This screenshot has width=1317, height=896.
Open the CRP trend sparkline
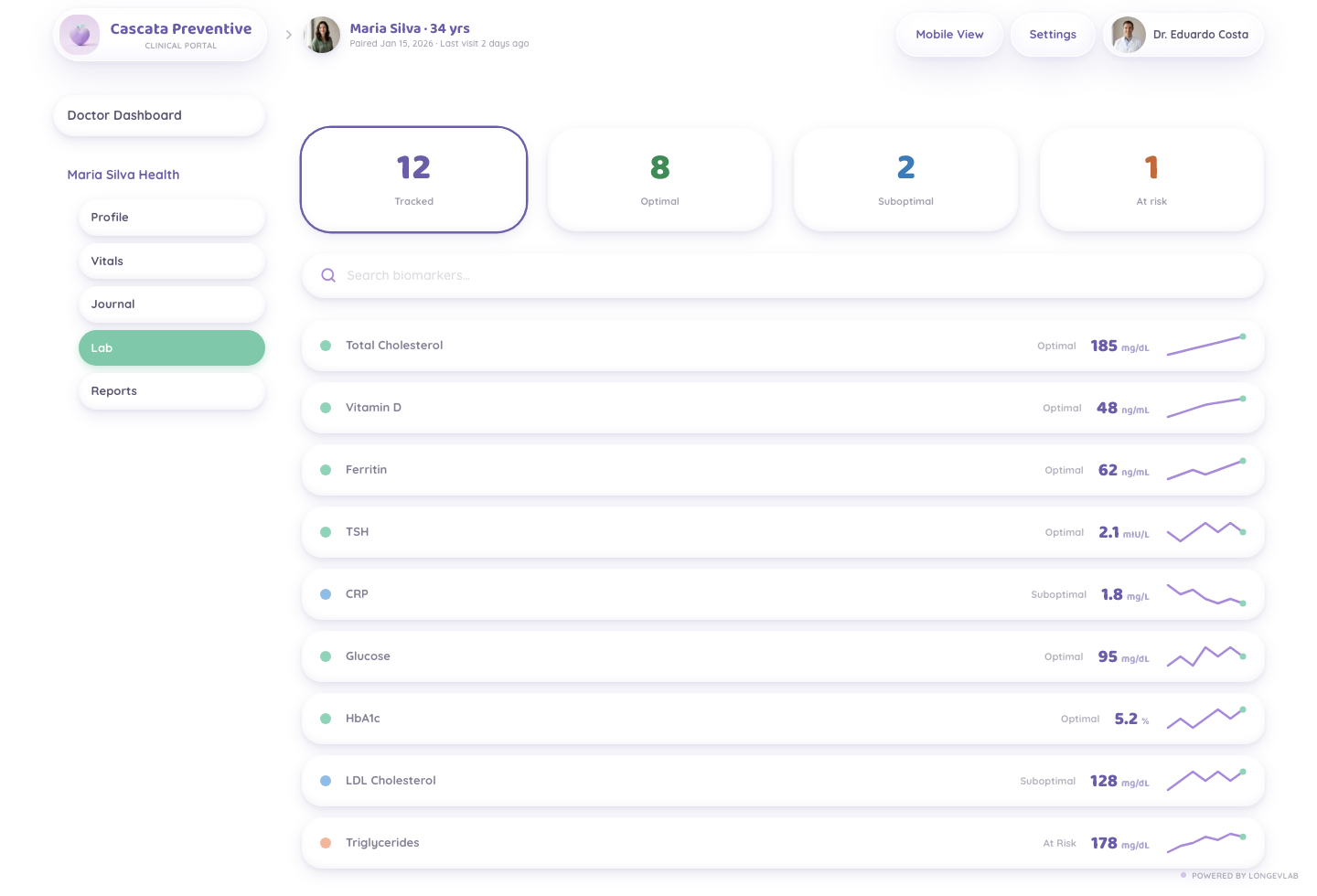[x=1206, y=594]
